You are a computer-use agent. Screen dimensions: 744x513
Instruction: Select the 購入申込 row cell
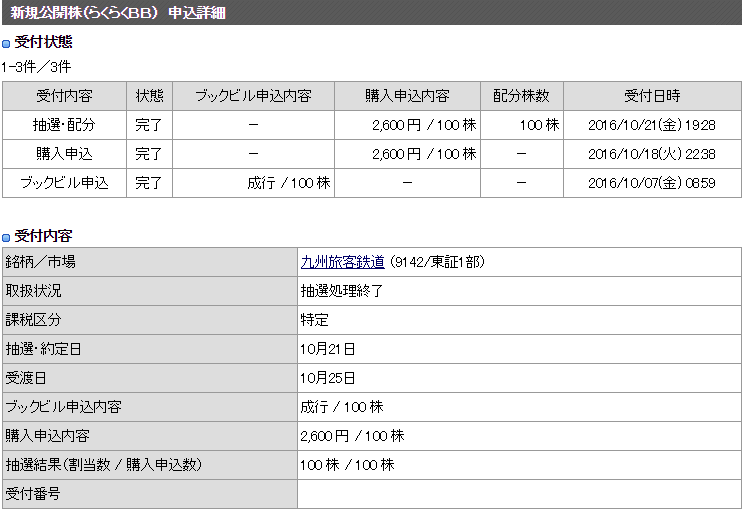pos(65,154)
